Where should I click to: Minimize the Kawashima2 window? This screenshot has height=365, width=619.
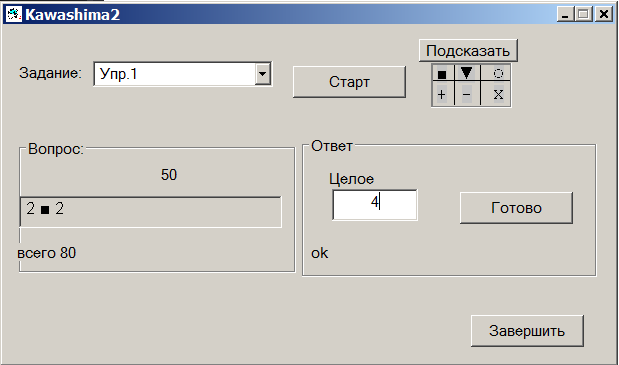(x=565, y=15)
